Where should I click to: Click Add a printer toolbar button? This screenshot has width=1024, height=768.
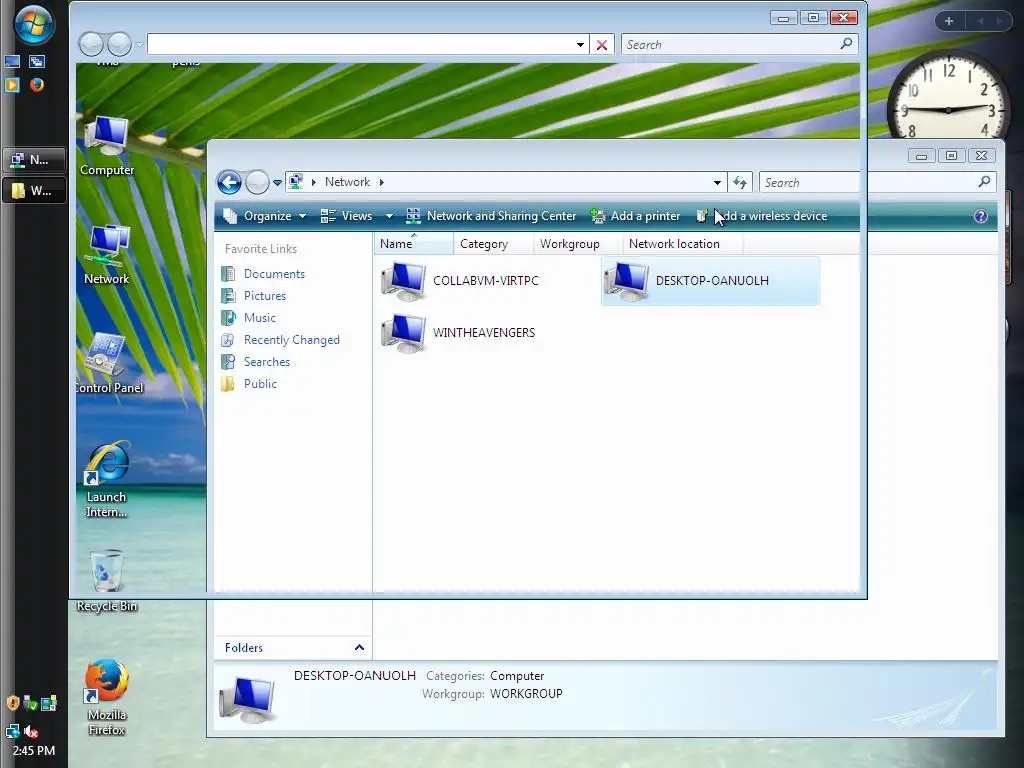coord(635,216)
